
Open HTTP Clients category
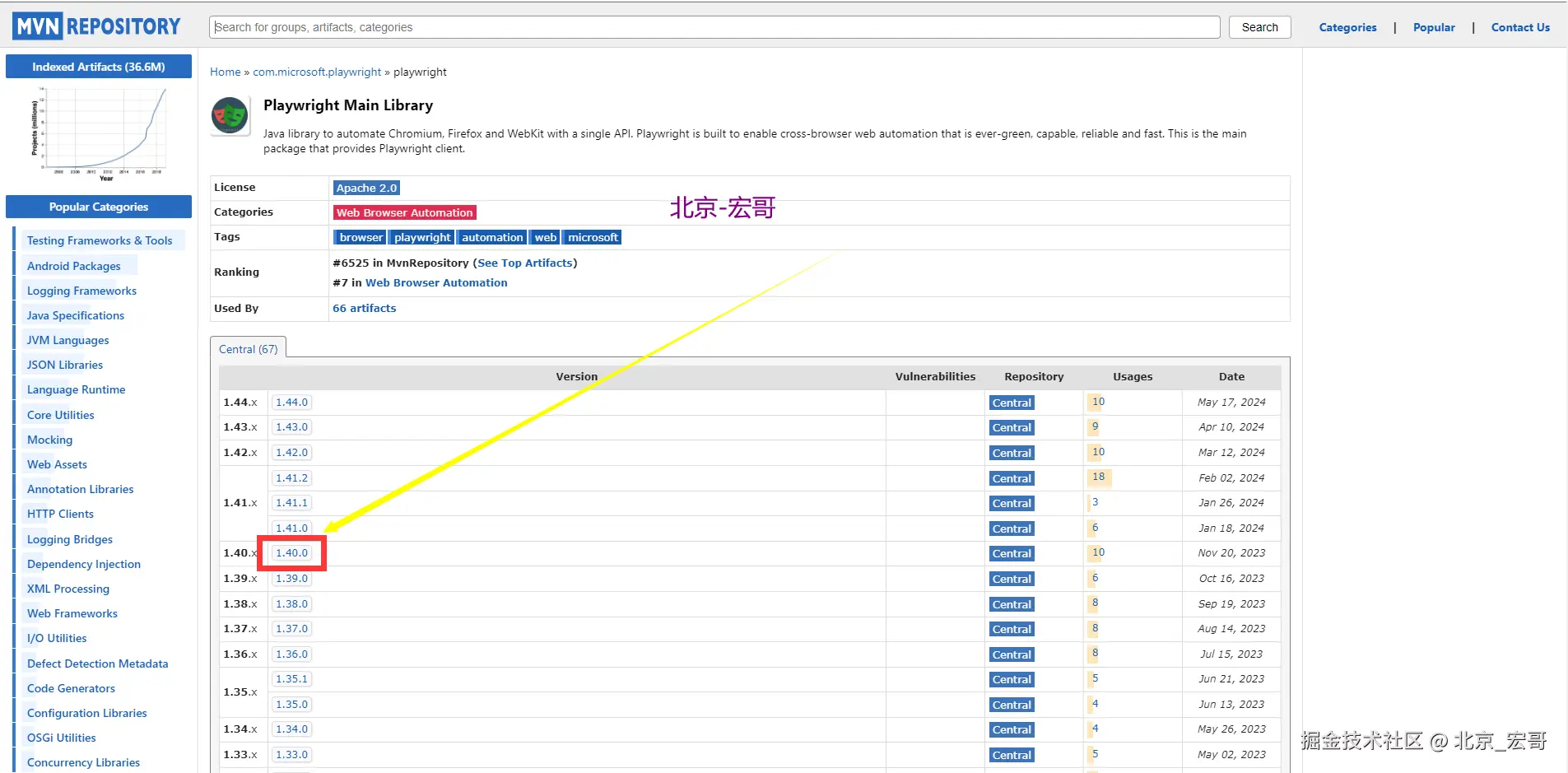[60, 514]
